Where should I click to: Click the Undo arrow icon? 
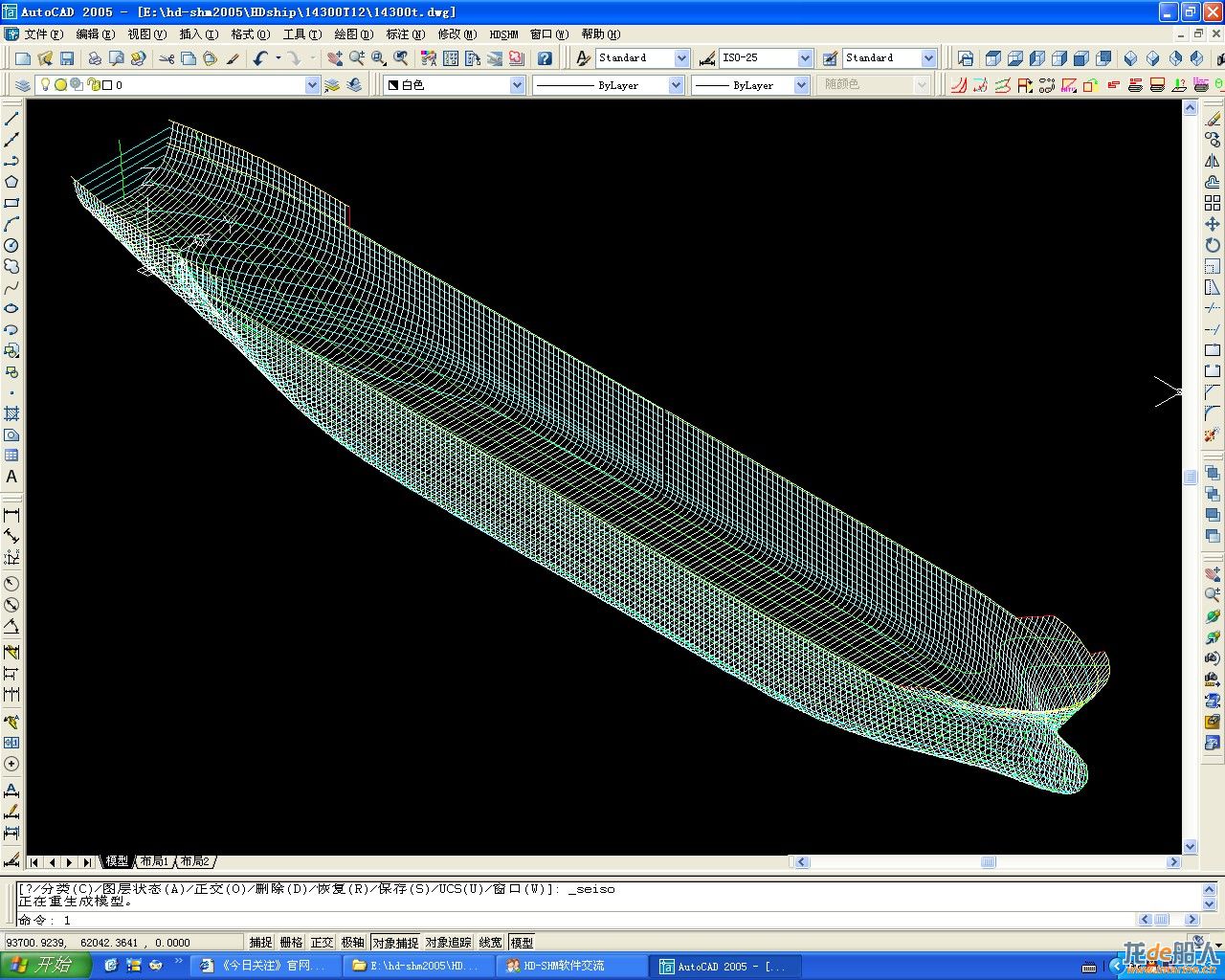(x=260, y=58)
